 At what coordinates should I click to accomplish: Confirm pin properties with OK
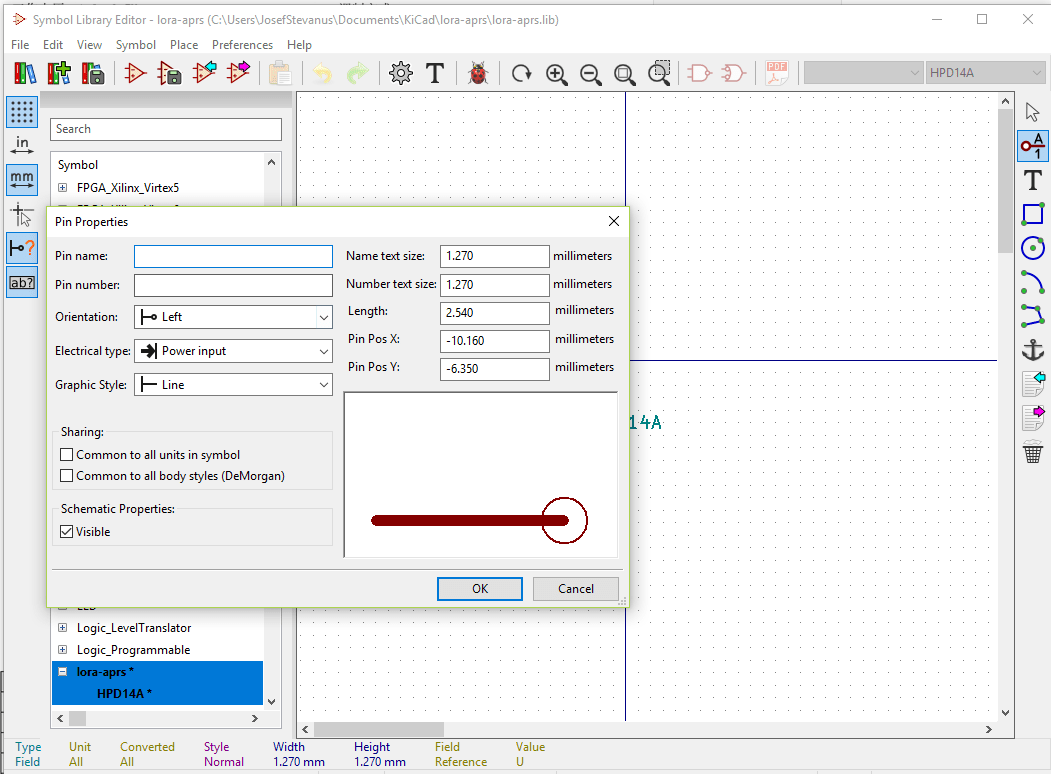[x=479, y=588]
